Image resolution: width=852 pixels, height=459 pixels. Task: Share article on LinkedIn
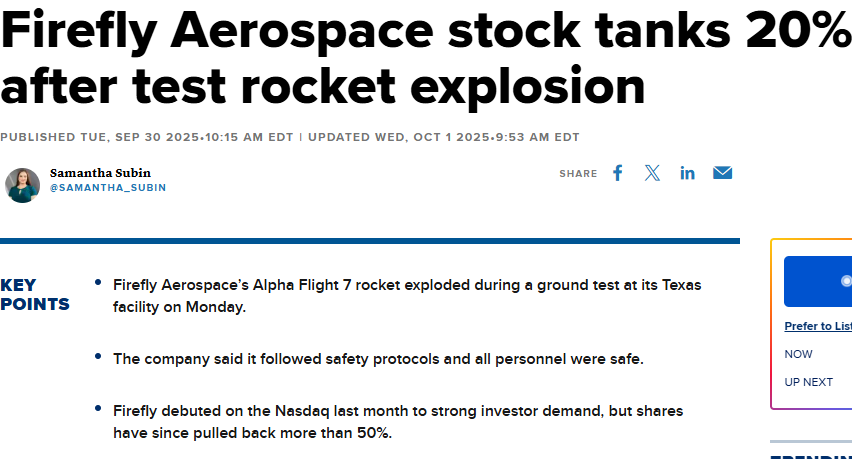[688, 173]
